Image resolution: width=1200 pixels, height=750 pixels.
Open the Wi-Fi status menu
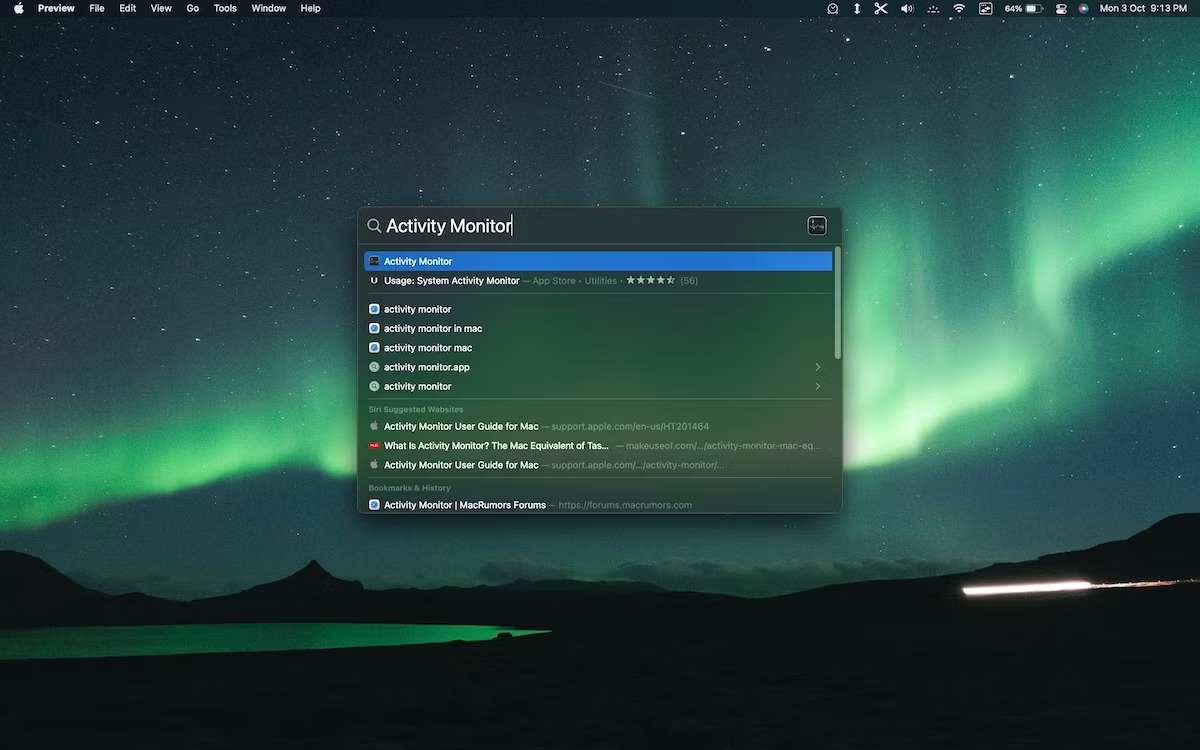[x=959, y=8]
